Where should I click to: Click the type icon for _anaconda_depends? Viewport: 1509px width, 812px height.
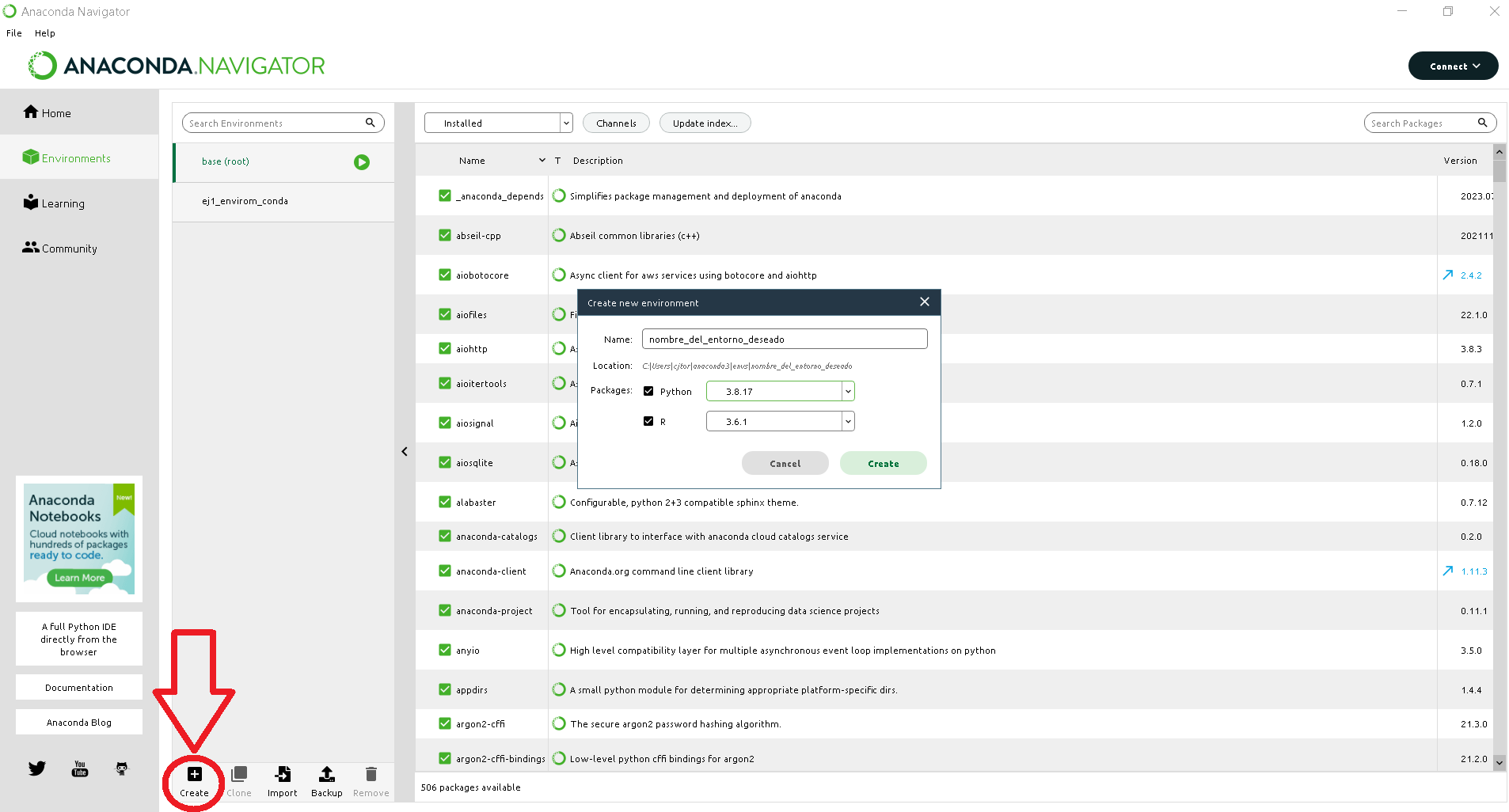[x=559, y=195]
